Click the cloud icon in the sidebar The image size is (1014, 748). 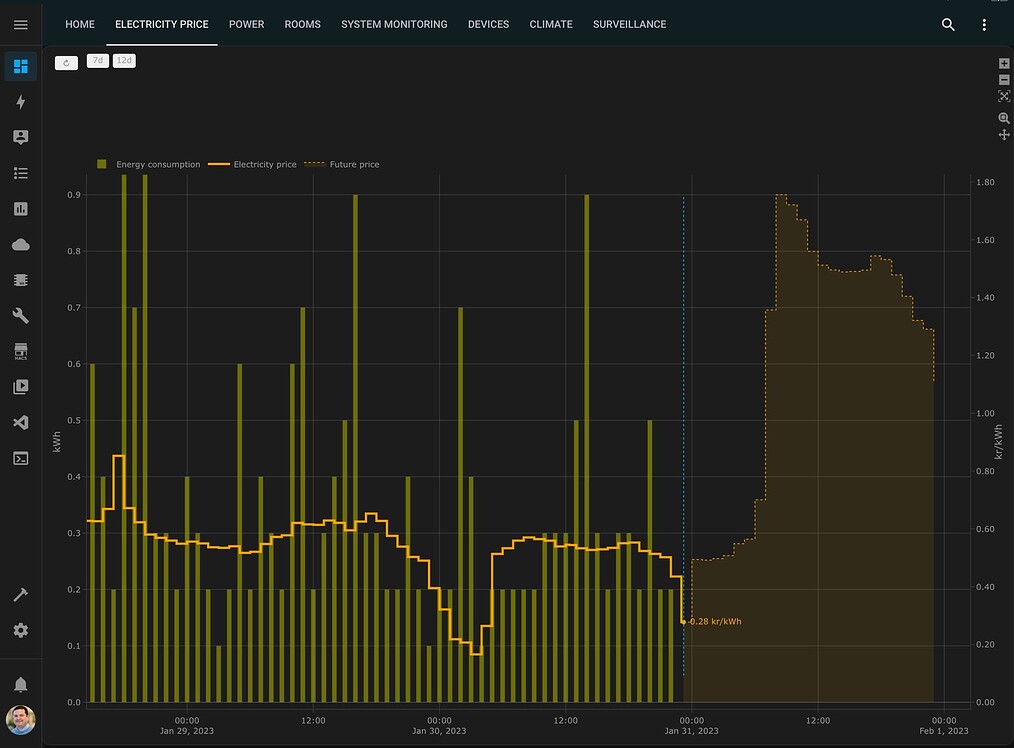tap(20, 244)
